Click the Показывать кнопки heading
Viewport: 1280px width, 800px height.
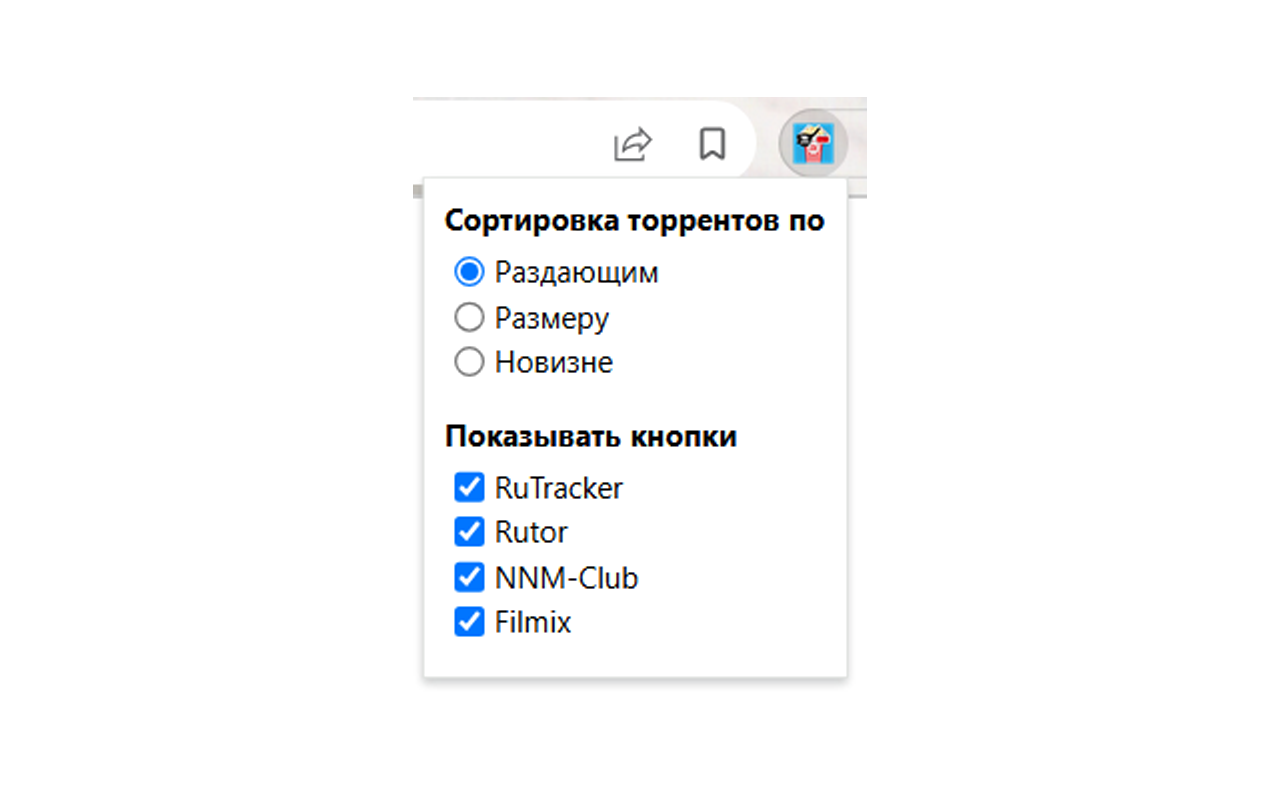(590, 436)
